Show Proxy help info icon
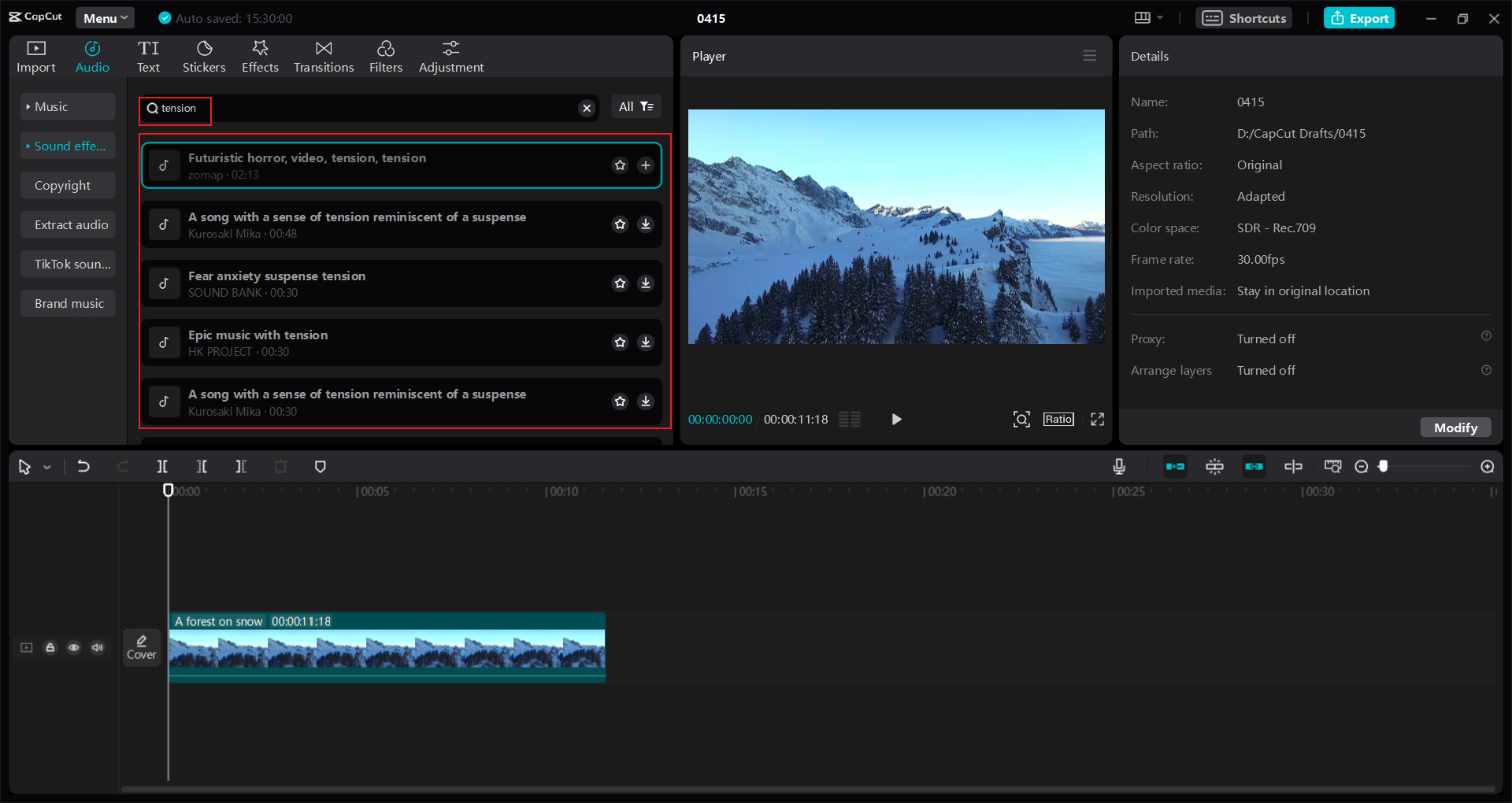This screenshot has width=1512, height=803. (1486, 336)
